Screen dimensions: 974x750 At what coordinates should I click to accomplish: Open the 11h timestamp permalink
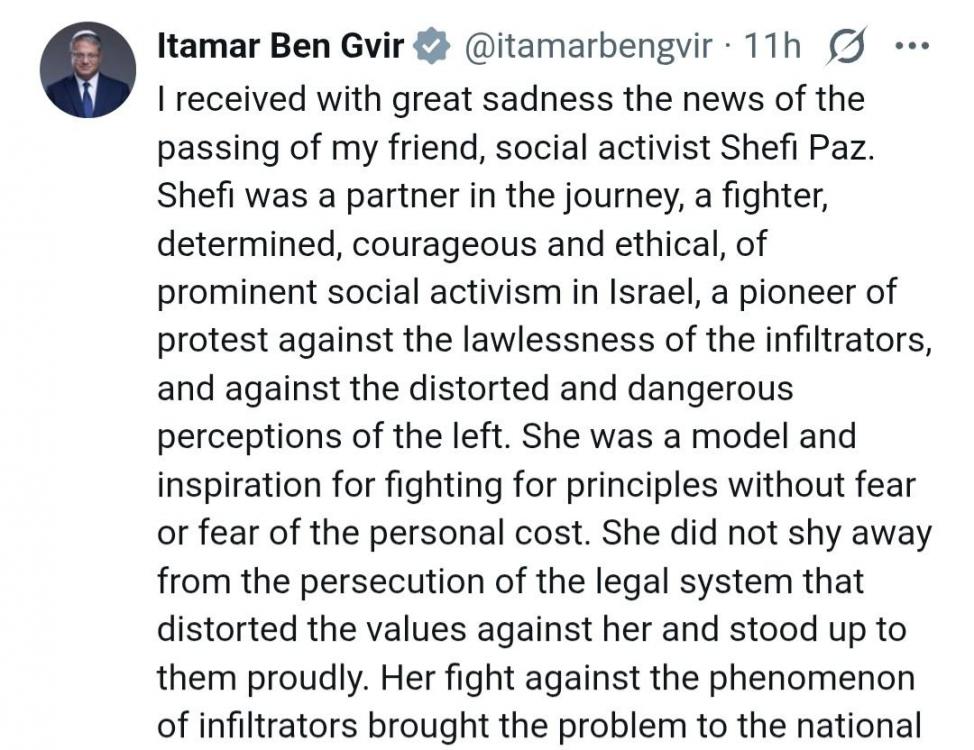pos(771,47)
